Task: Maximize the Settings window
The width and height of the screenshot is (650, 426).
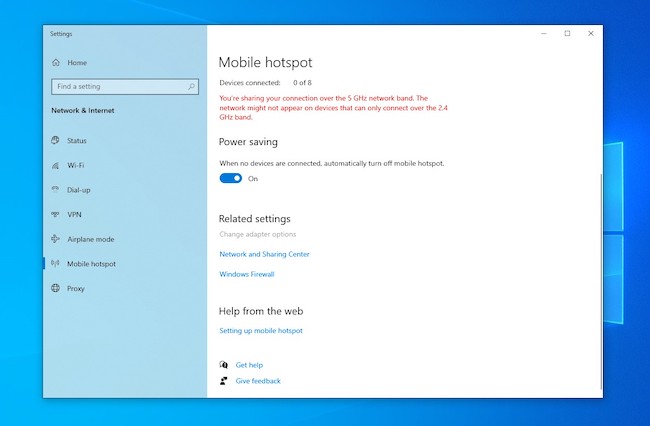Action: tap(568, 34)
